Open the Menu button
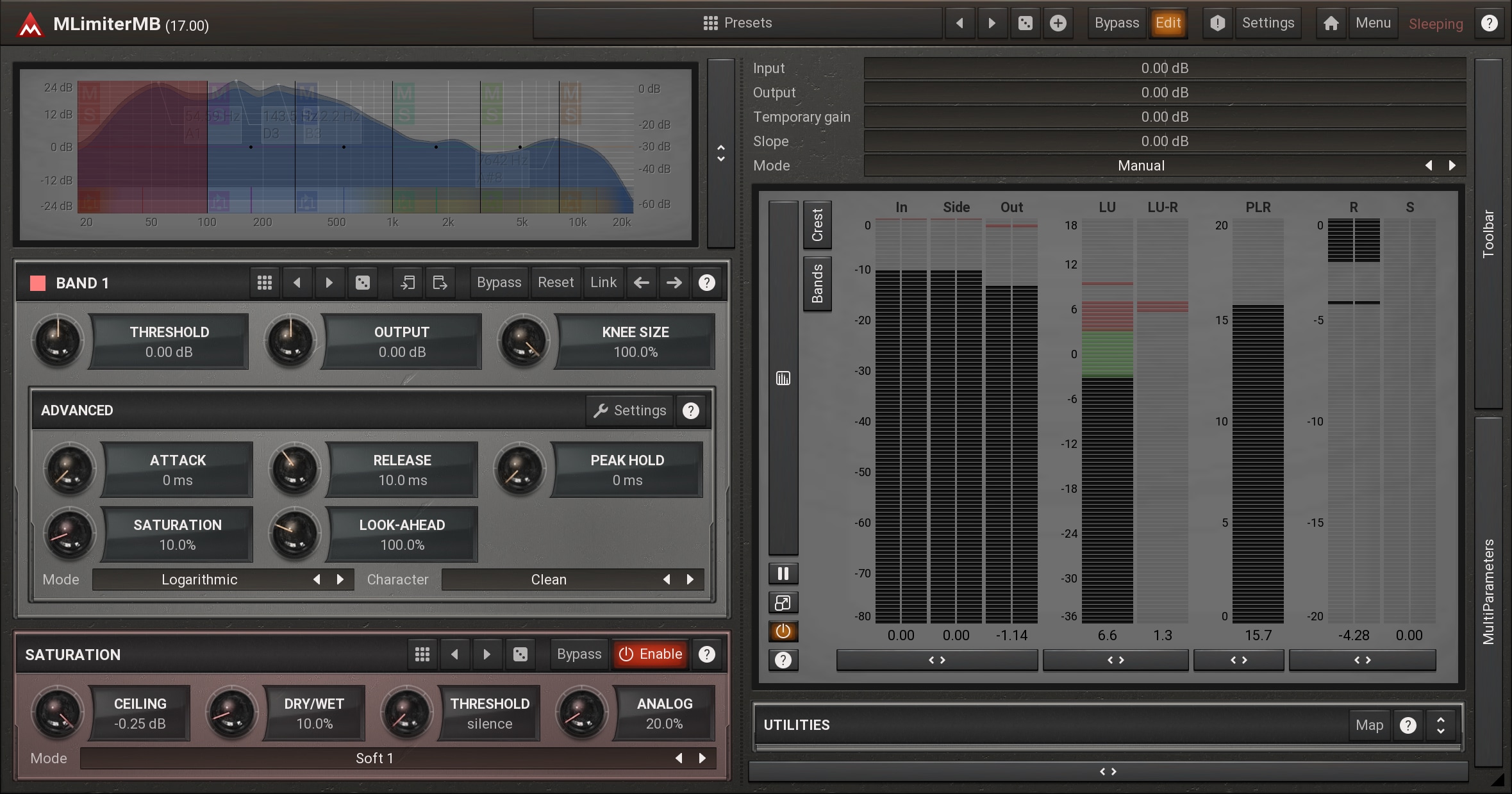 coord(1372,23)
